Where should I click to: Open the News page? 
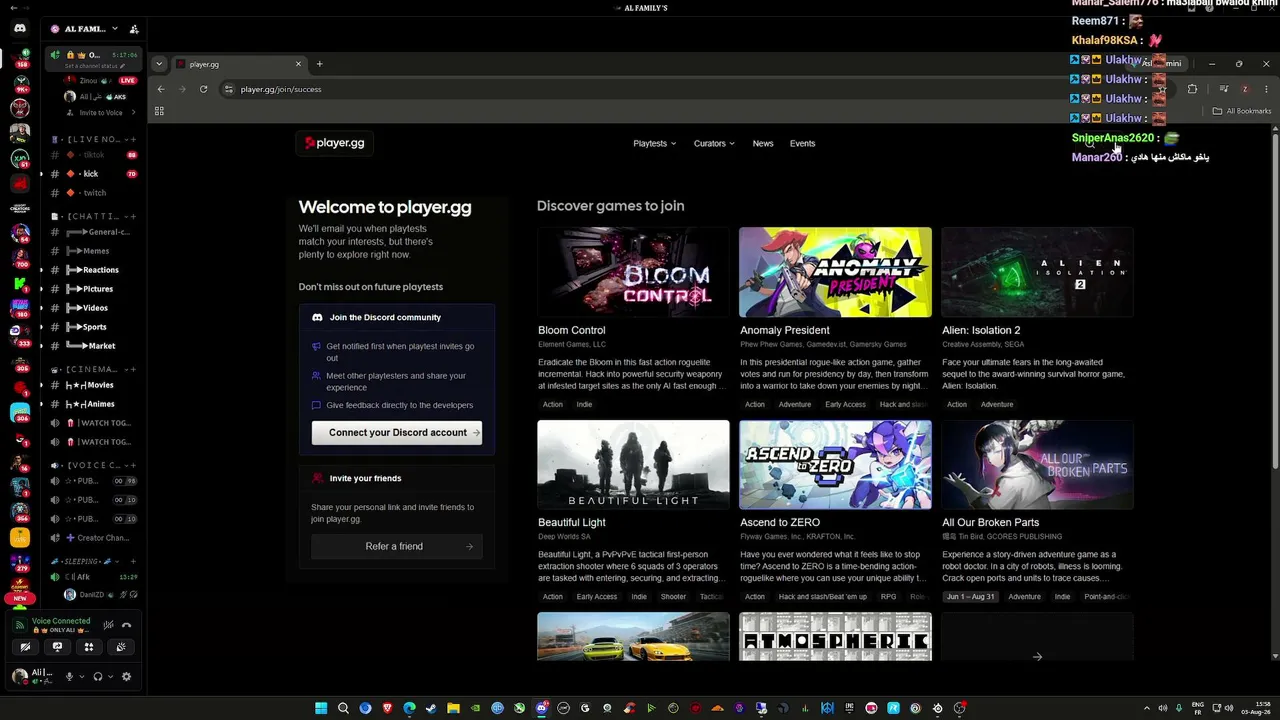coord(763,143)
